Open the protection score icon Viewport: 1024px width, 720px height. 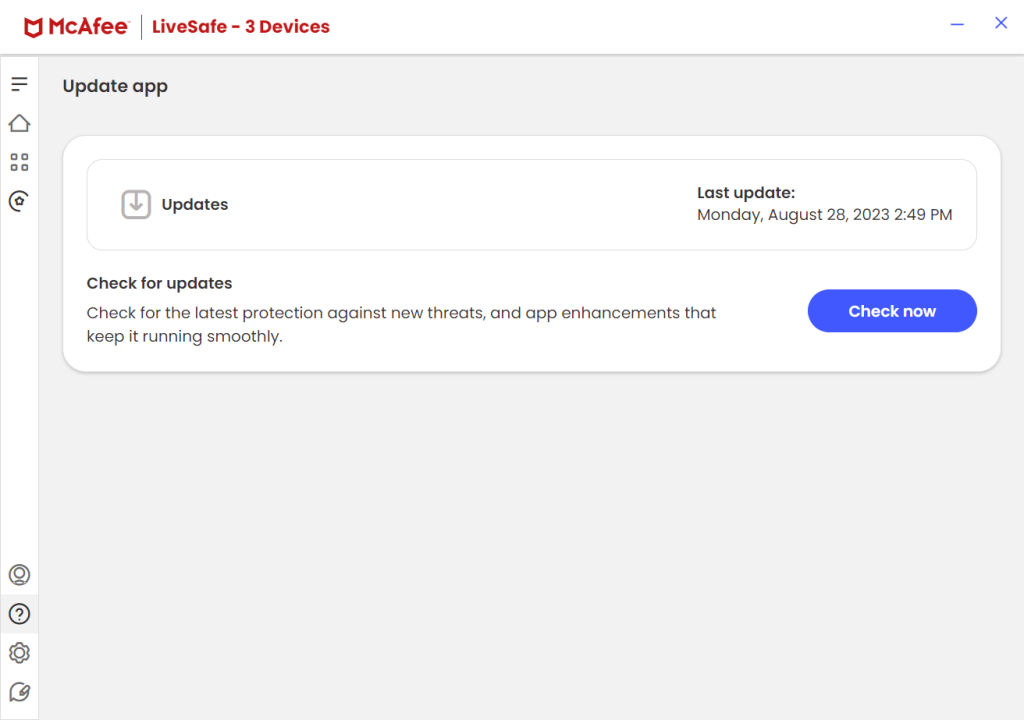(19, 201)
